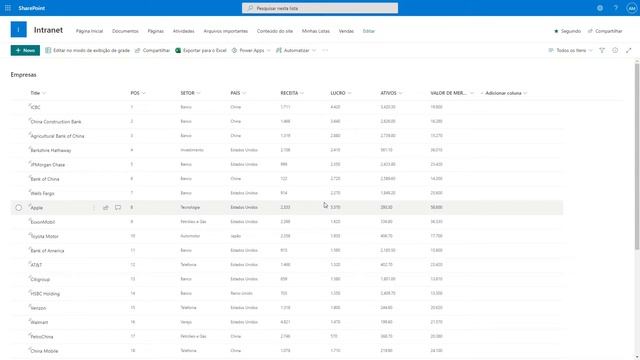This screenshot has width=640, height=360.
Task: Click the Power Apps icon
Action: click(x=234, y=50)
